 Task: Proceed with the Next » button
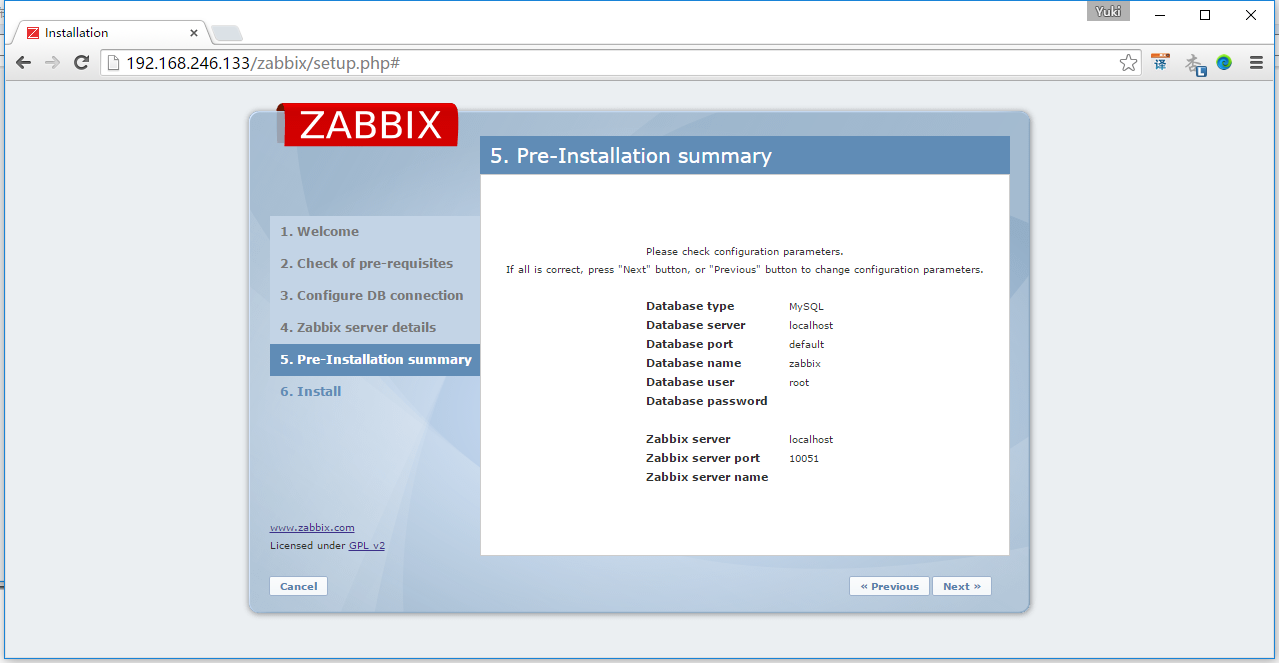click(962, 586)
